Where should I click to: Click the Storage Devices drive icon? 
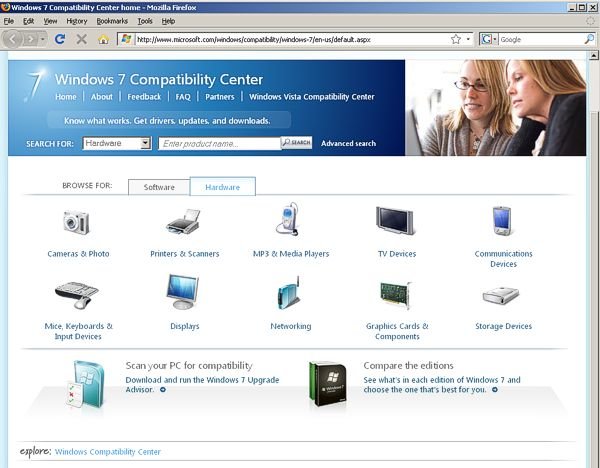[x=501, y=295]
